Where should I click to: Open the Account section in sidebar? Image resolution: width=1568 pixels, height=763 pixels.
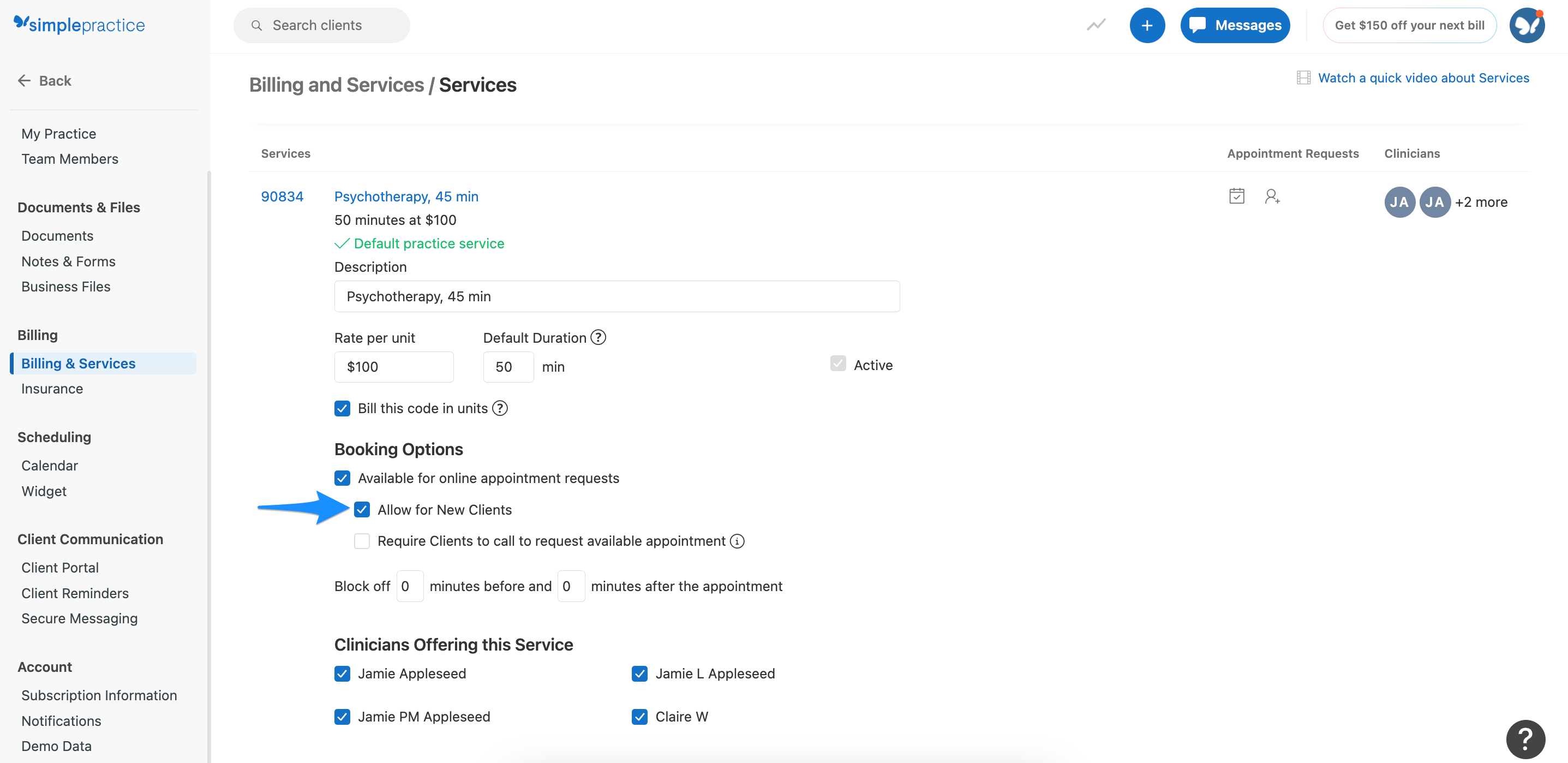point(44,667)
